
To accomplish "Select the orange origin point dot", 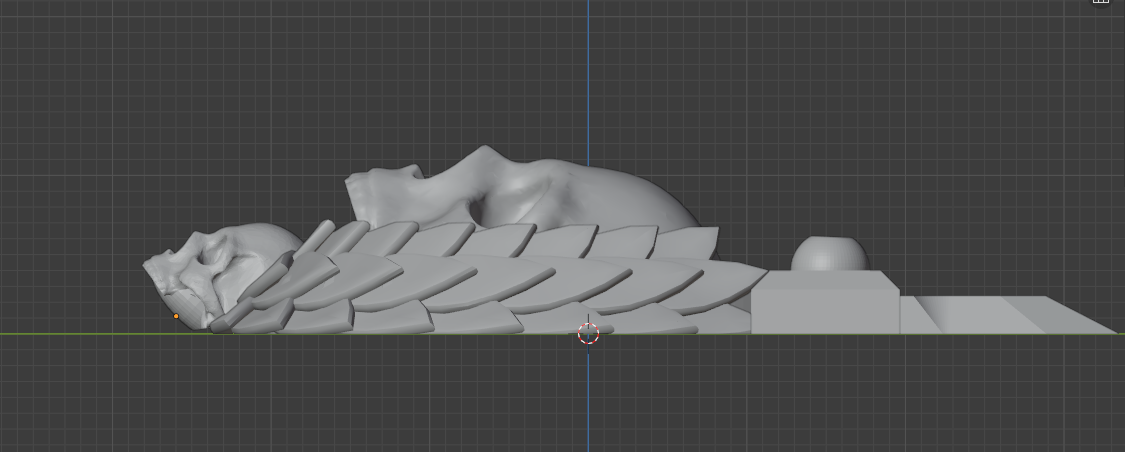I will tap(176, 316).
